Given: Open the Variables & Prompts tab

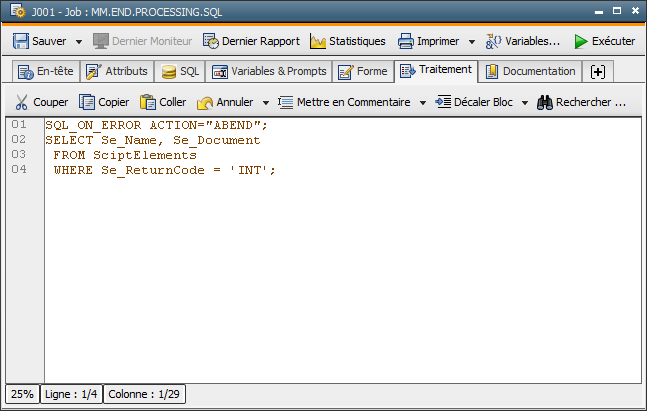Looking at the screenshot, I should coord(269,72).
